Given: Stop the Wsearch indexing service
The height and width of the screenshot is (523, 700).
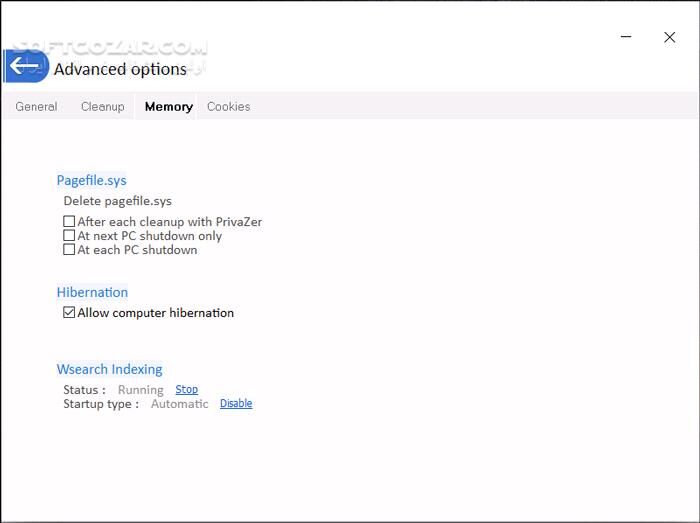Looking at the screenshot, I should [x=187, y=389].
